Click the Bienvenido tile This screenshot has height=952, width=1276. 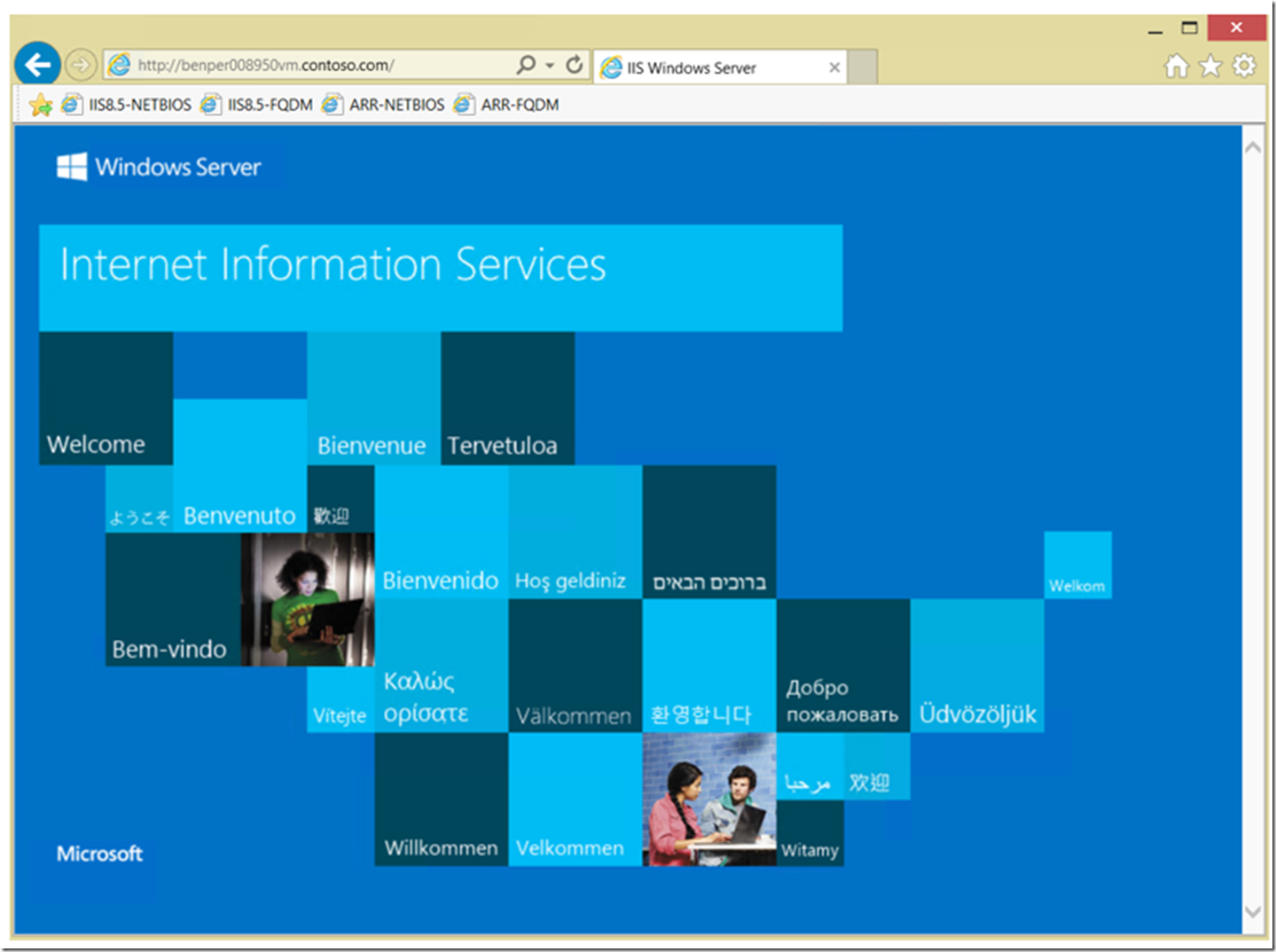441,532
